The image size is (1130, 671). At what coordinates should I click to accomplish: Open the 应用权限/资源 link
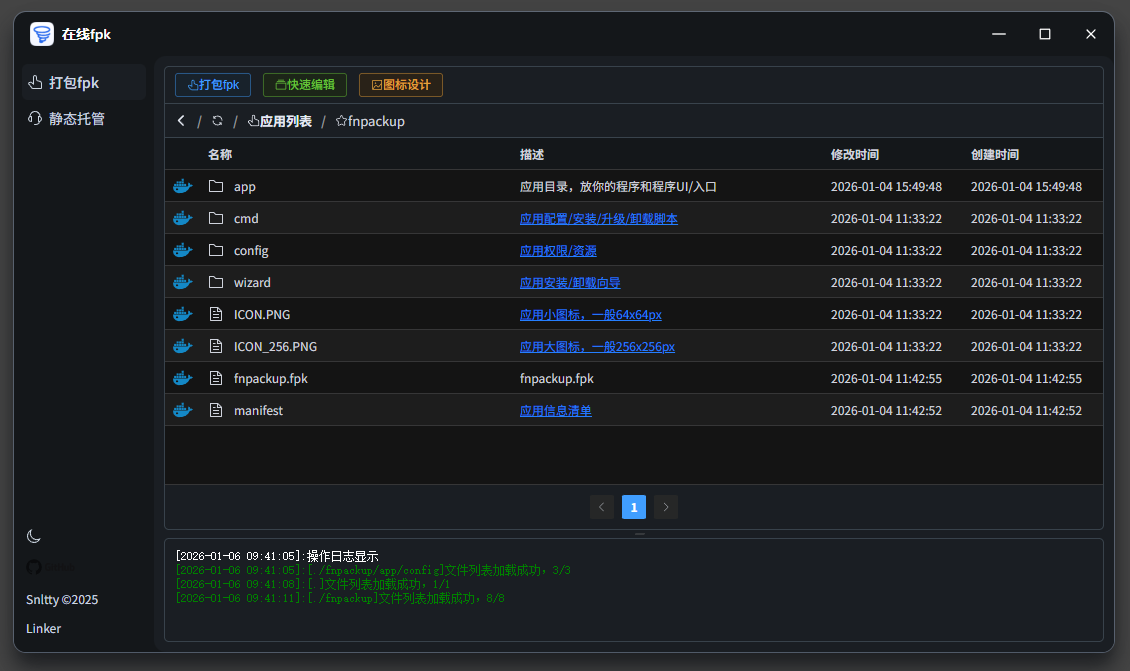(559, 251)
